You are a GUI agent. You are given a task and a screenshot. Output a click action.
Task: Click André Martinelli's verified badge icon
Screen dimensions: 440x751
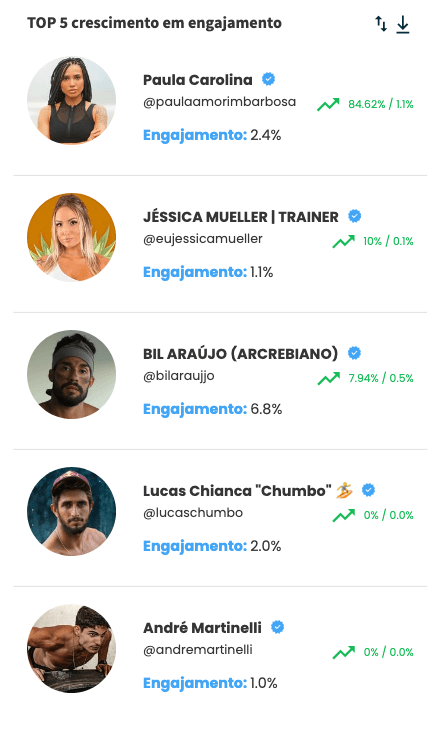coord(278,627)
